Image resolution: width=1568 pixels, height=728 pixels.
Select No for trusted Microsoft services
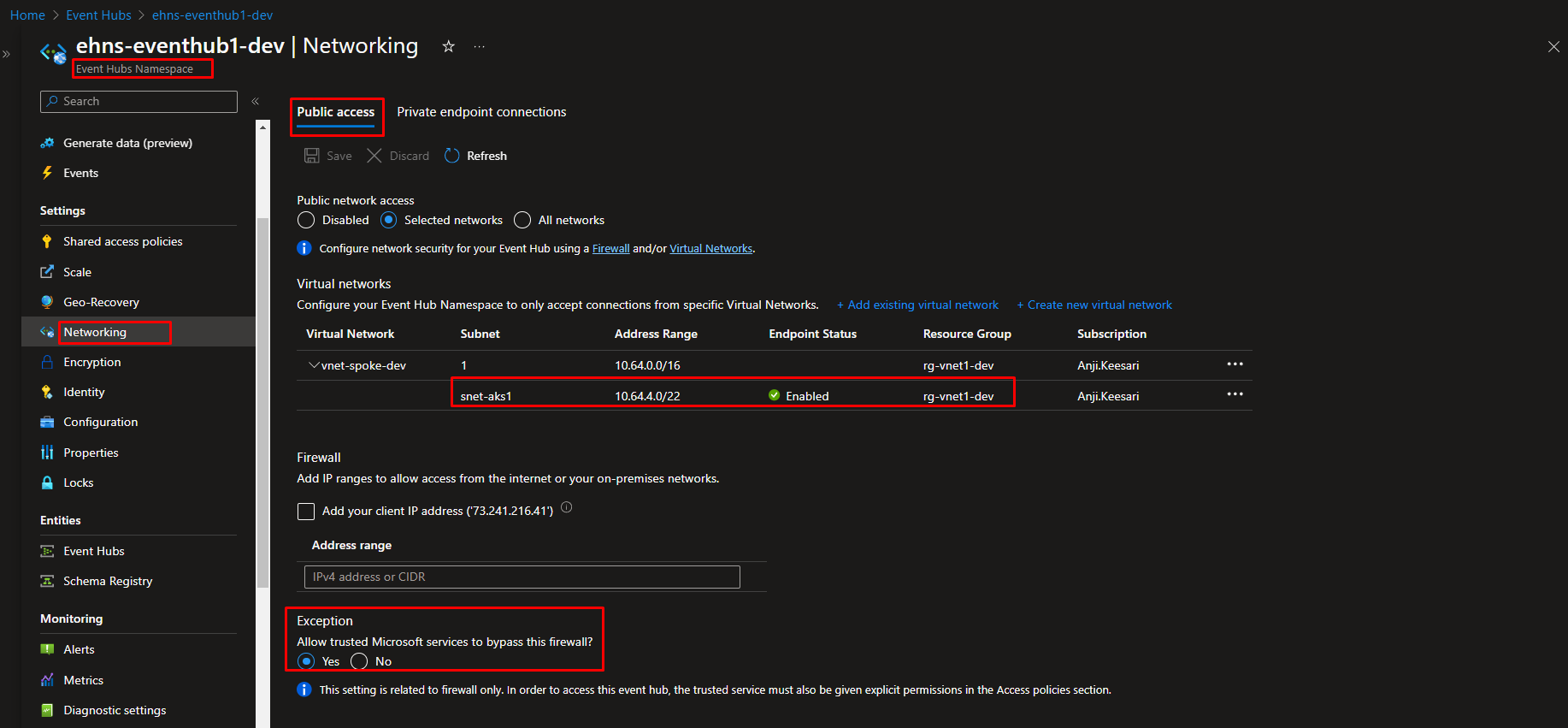point(359,661)
